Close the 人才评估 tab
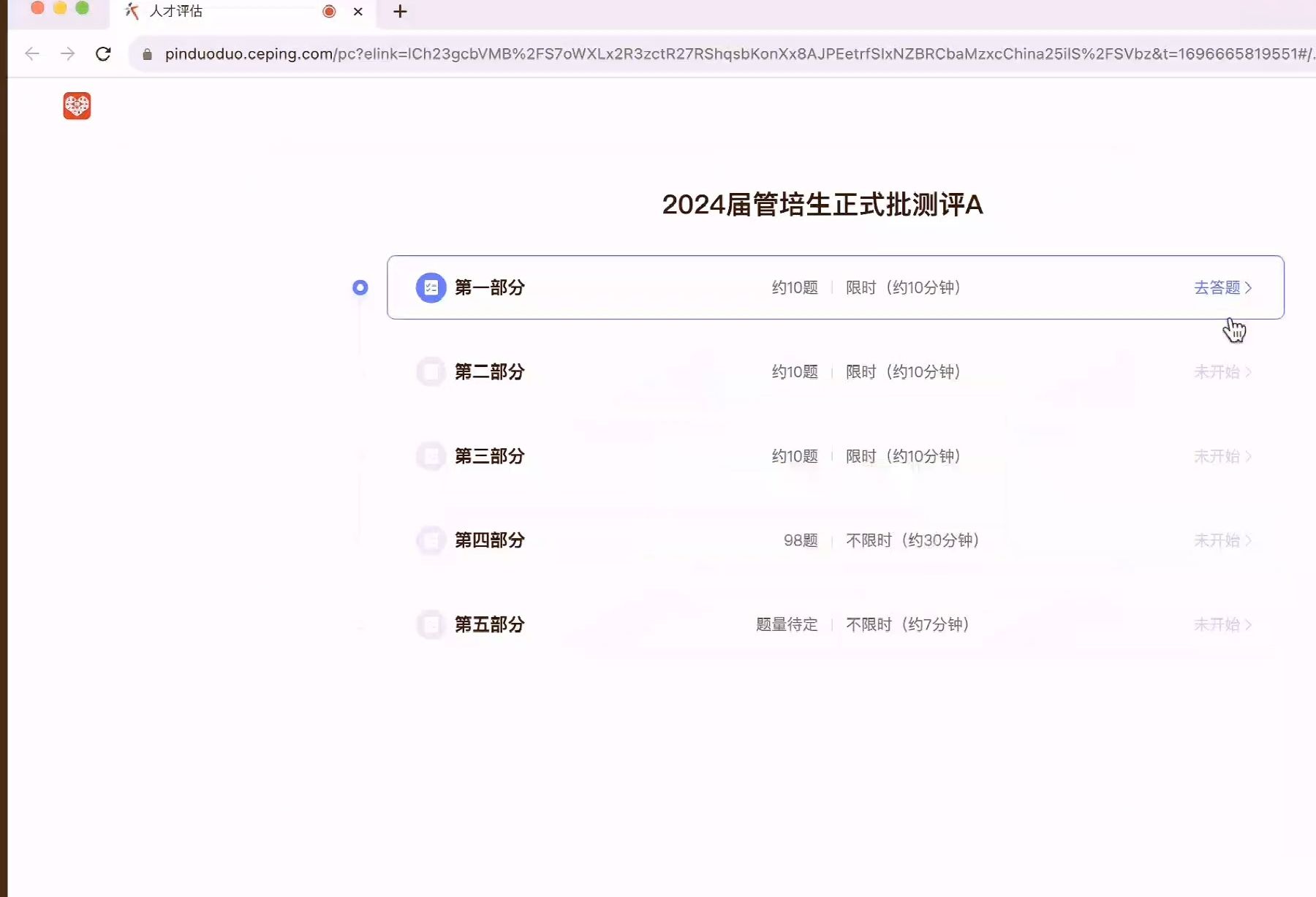 (x=358, y=11)
